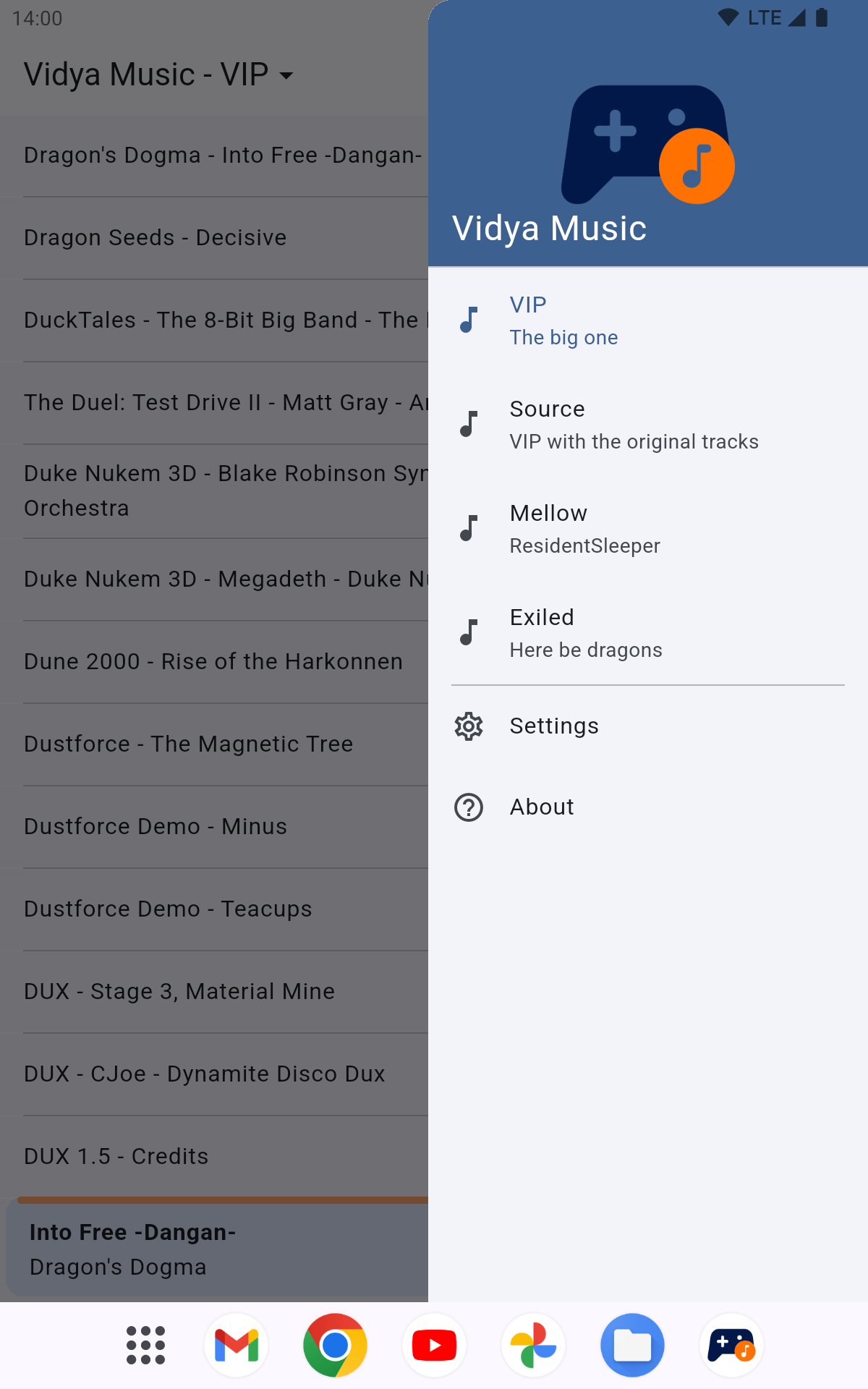Play Dustforce - The Magnetic Tree track
Screen dimensions: 868x1389
click(189, 744)
